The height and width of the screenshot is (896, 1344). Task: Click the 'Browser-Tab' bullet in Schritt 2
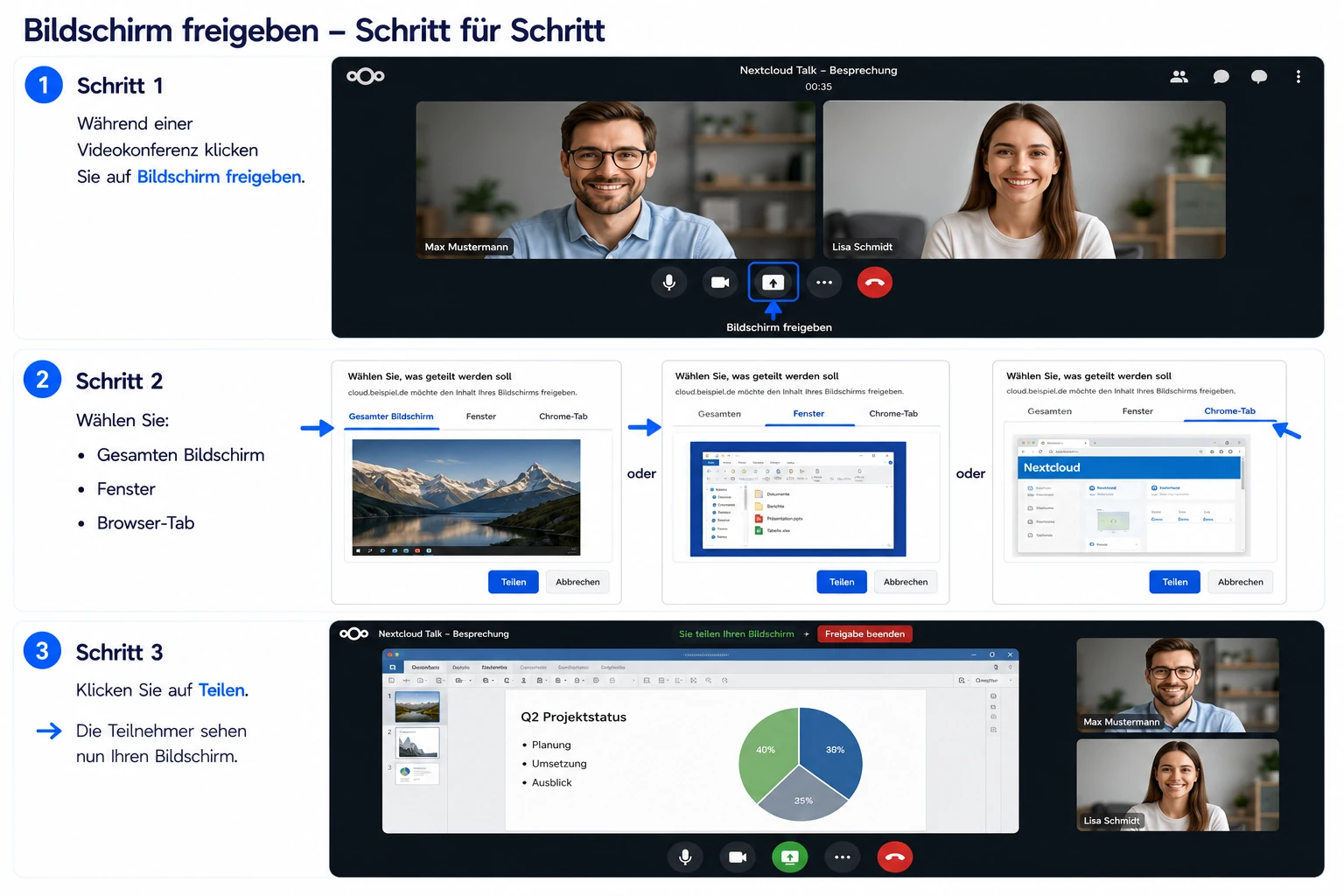[145, 523]
